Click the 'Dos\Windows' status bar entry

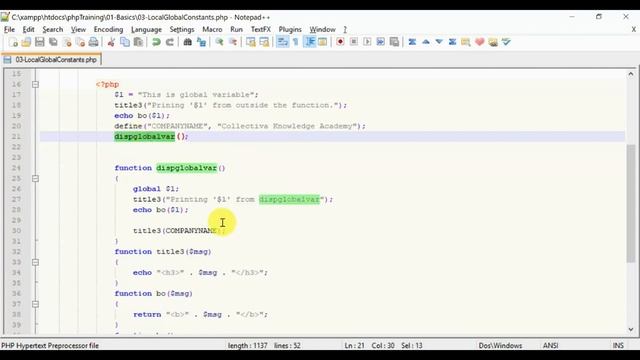pos(500,346)
